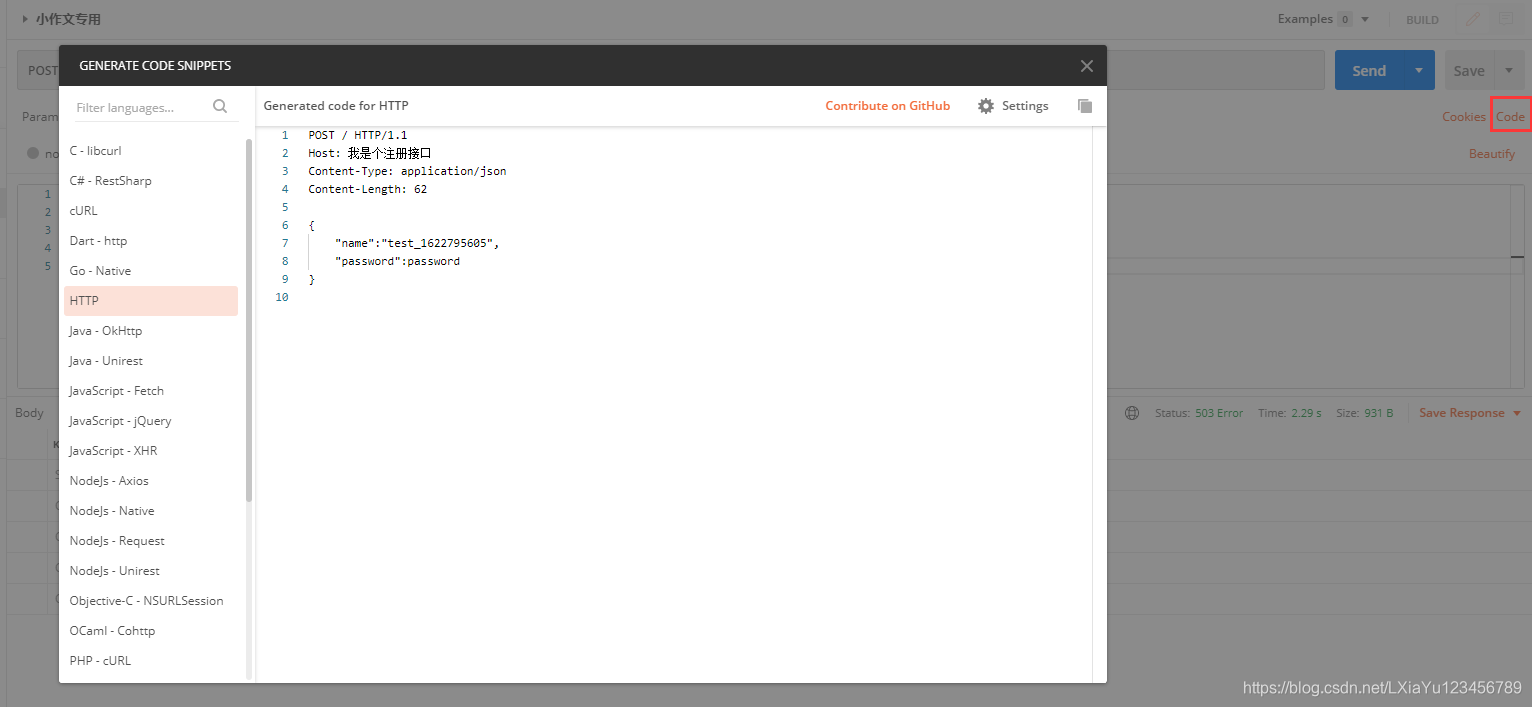Click the response Time 2.29 s value
The width and height of the screenshot is (1532, 707).
pos(1306,413)
